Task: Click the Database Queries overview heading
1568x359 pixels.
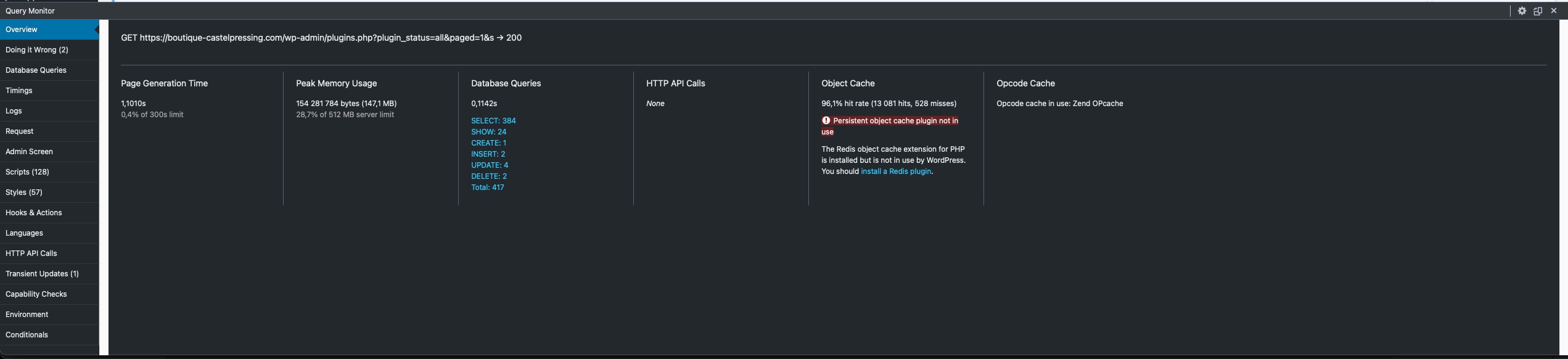Action: 506,83
